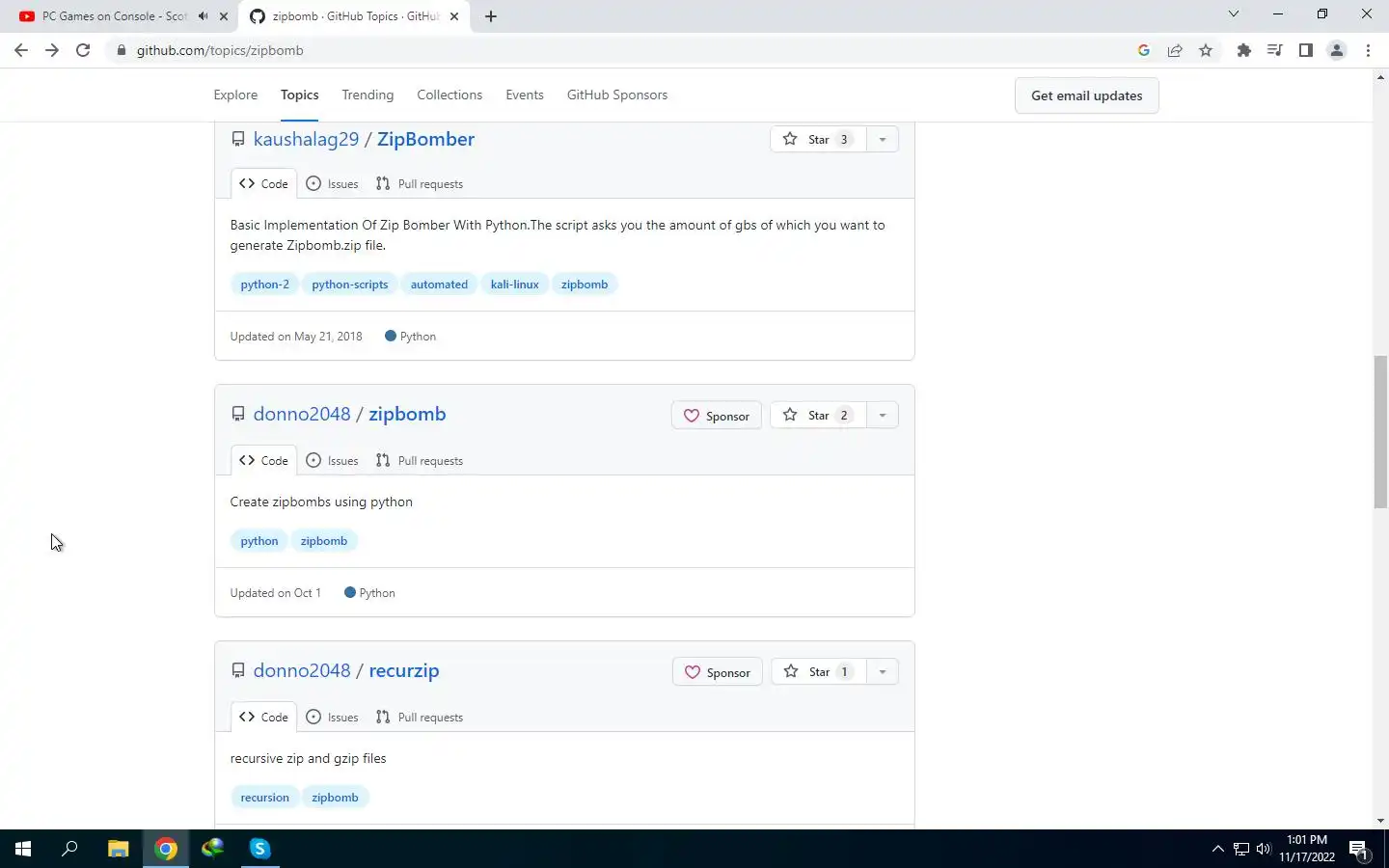
Task: Open donno2048 owner link of zipbomb repo
Action: tap(302, 414)
